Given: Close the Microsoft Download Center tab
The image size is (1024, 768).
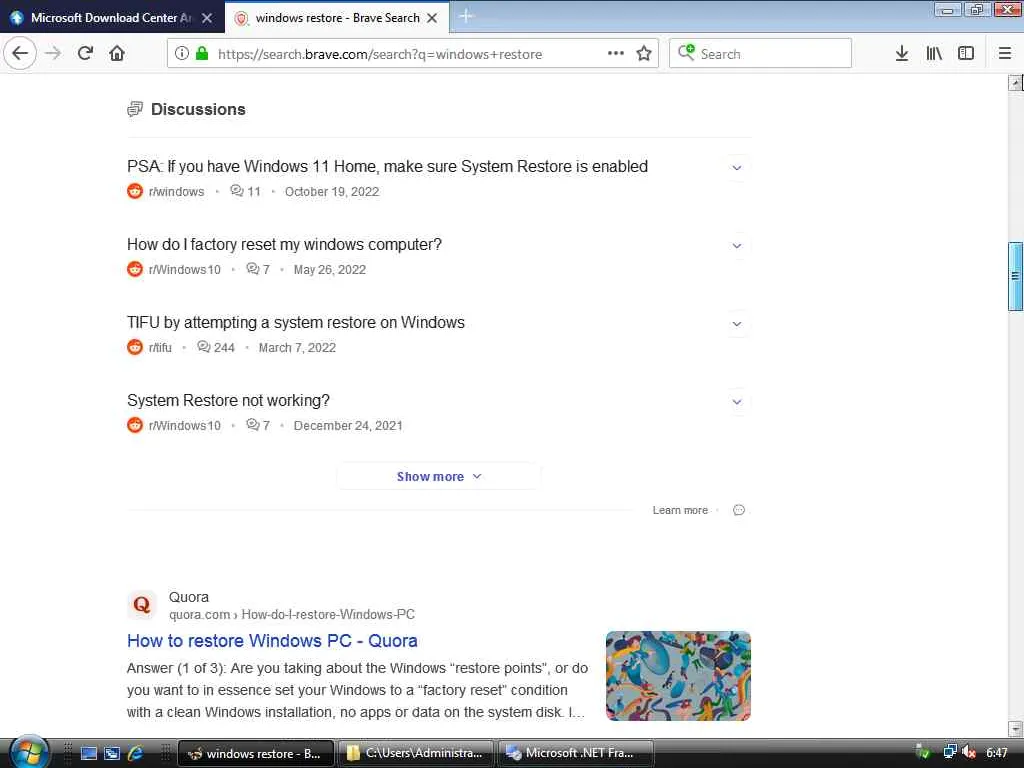Looking at the screenshot, I should 207,18.
